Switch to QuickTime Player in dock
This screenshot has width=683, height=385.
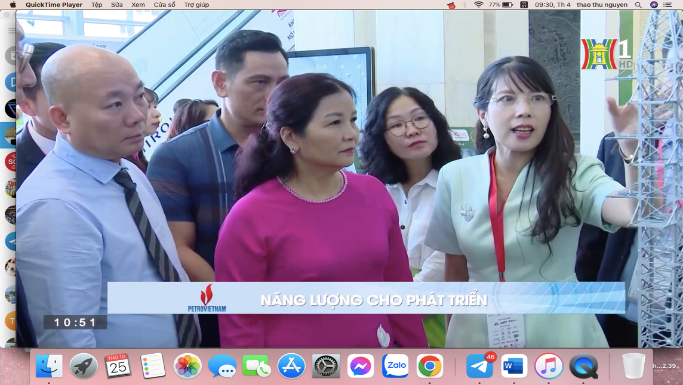tap(583, 366)
